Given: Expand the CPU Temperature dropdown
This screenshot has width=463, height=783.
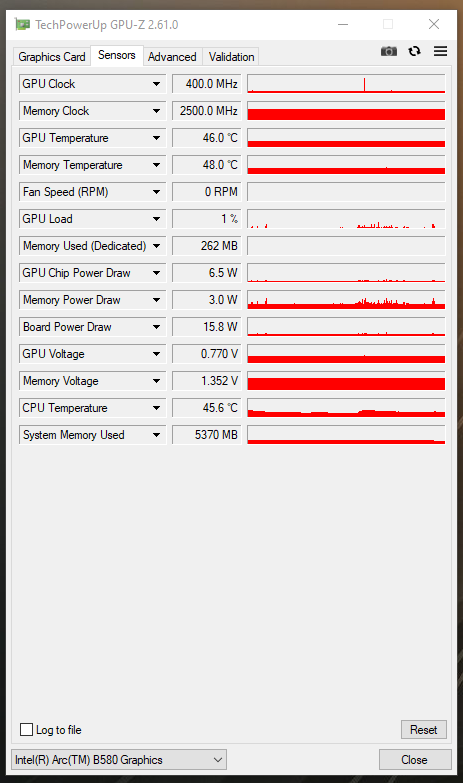Looking at the screenshot, I should point(92,407).
